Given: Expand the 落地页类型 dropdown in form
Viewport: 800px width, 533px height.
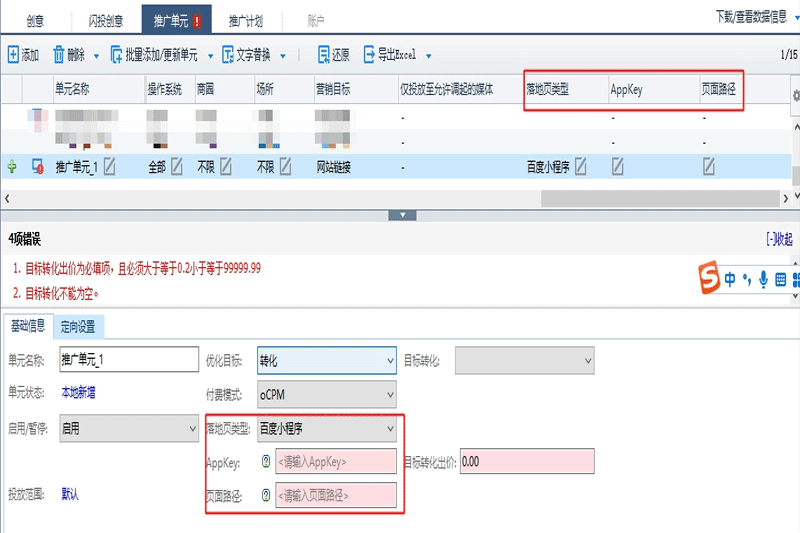Looking at the screenshot, I should tap(326, 429).
